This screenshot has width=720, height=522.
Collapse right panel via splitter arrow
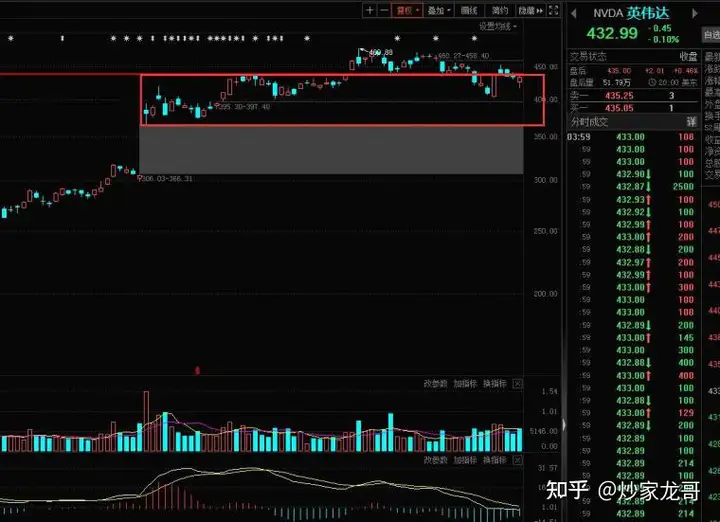pos(564,425)
